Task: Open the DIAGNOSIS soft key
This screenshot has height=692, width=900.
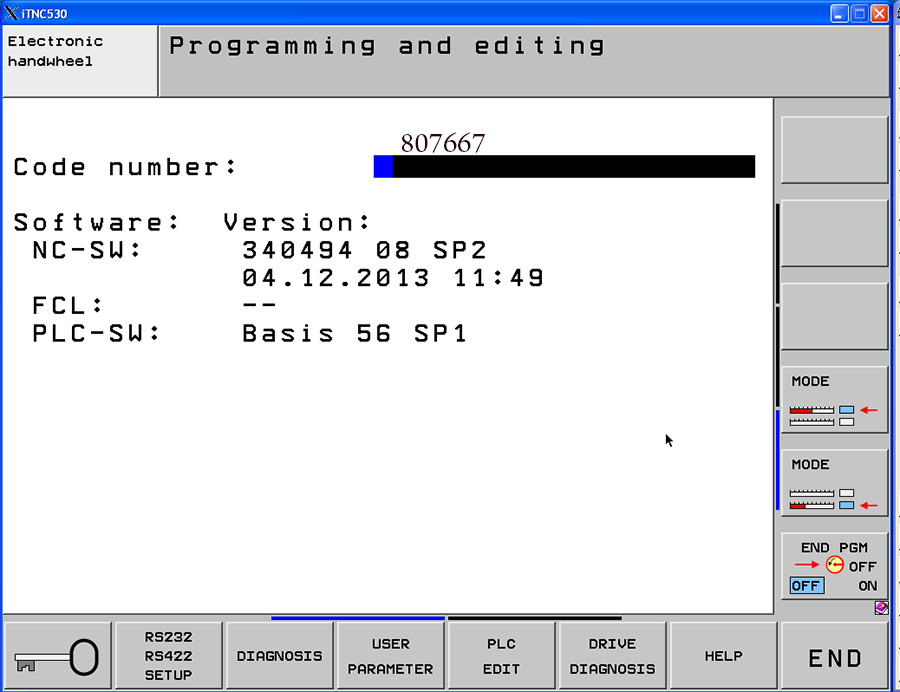Action: point(279,656)
